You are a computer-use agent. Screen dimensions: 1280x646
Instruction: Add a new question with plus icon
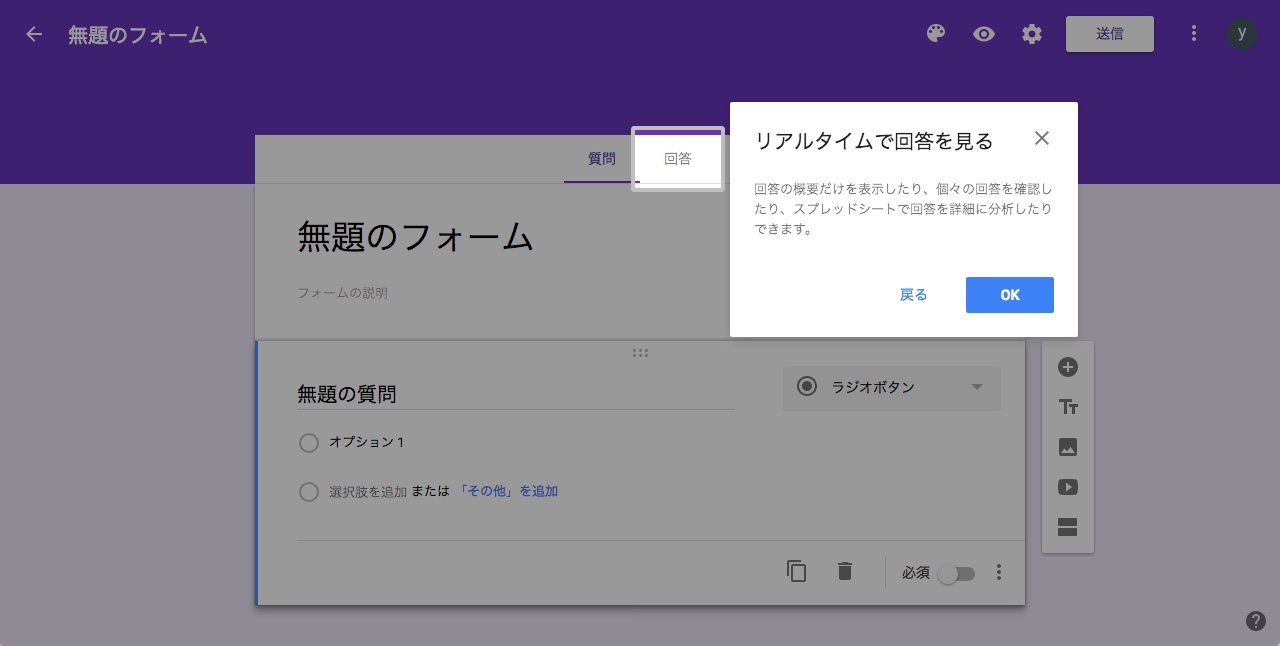click(1068, 367)
